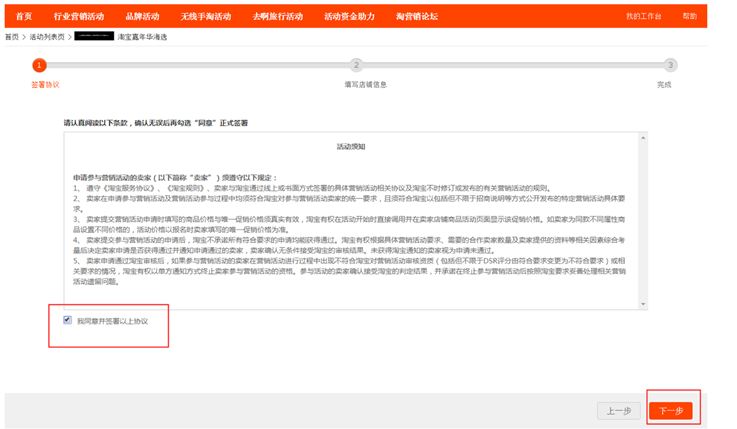Click the 填写店铺信息 step label
The image size is (737, 429).
click(x=366, y=85)
